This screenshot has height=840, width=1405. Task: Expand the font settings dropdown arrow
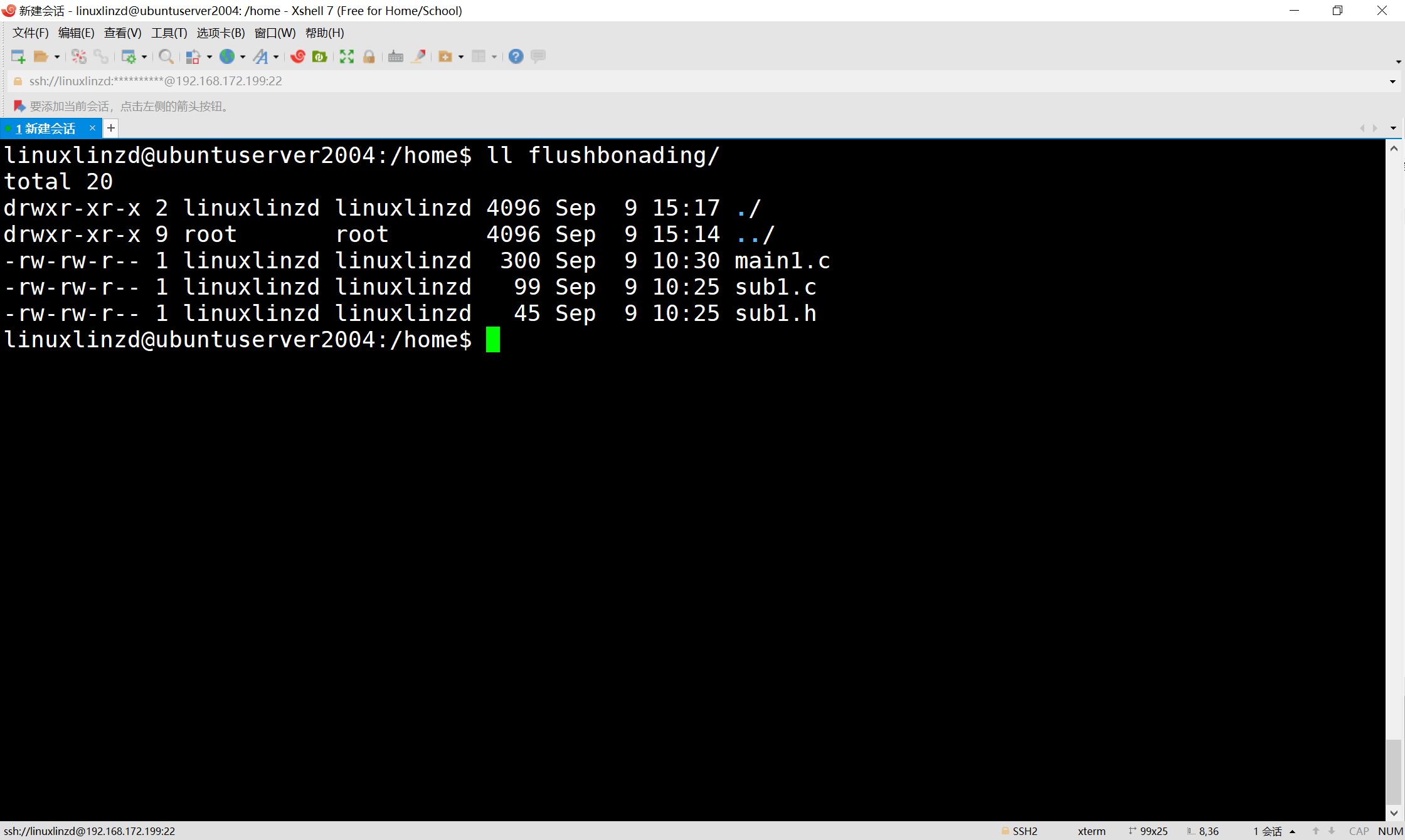(x=276, y=57)
